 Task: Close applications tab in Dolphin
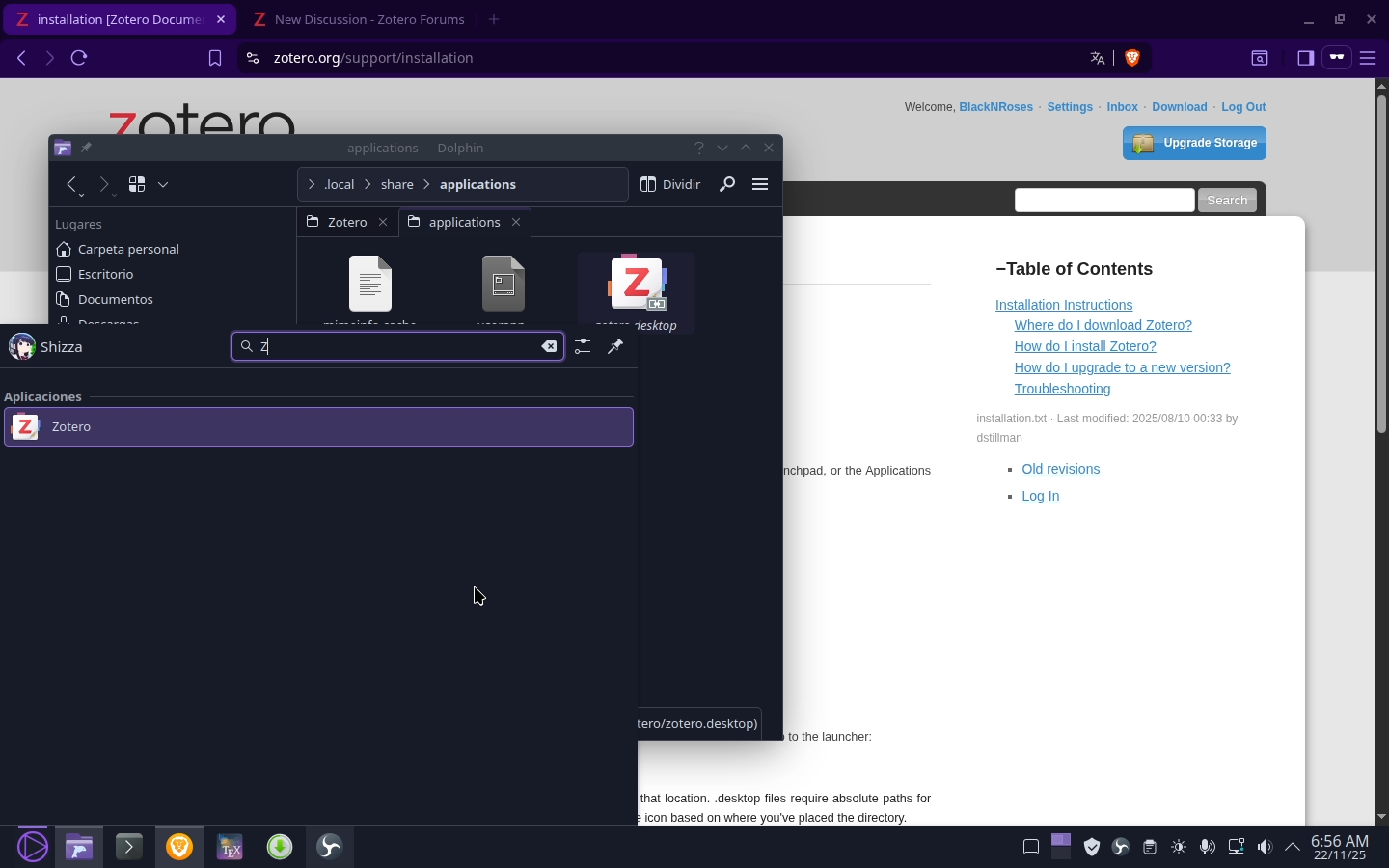[517, 223]
